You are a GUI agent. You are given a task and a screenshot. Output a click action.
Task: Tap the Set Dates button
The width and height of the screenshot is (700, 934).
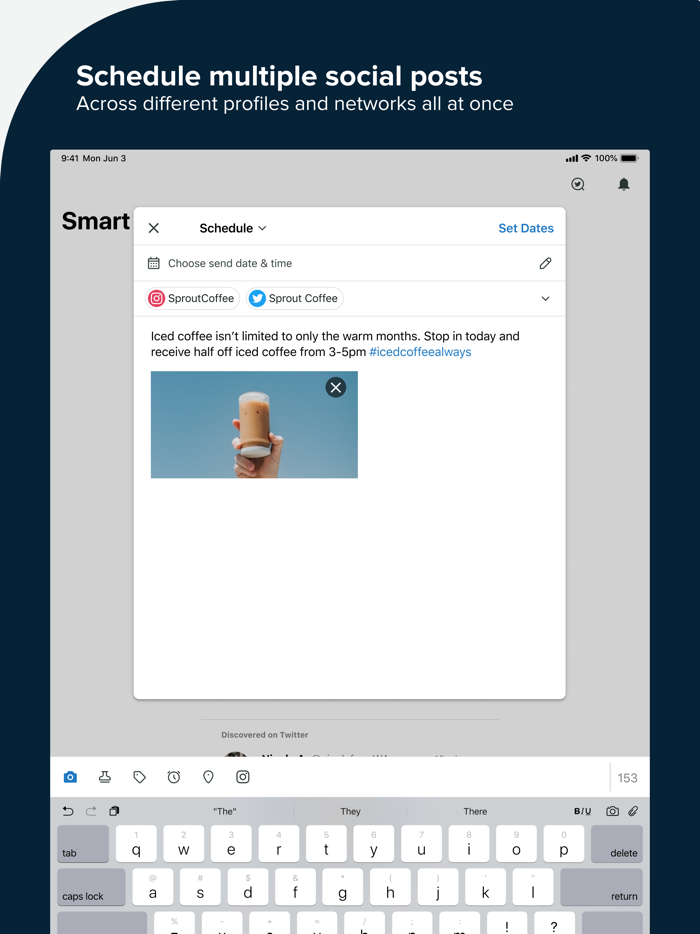tap(525, 228)
